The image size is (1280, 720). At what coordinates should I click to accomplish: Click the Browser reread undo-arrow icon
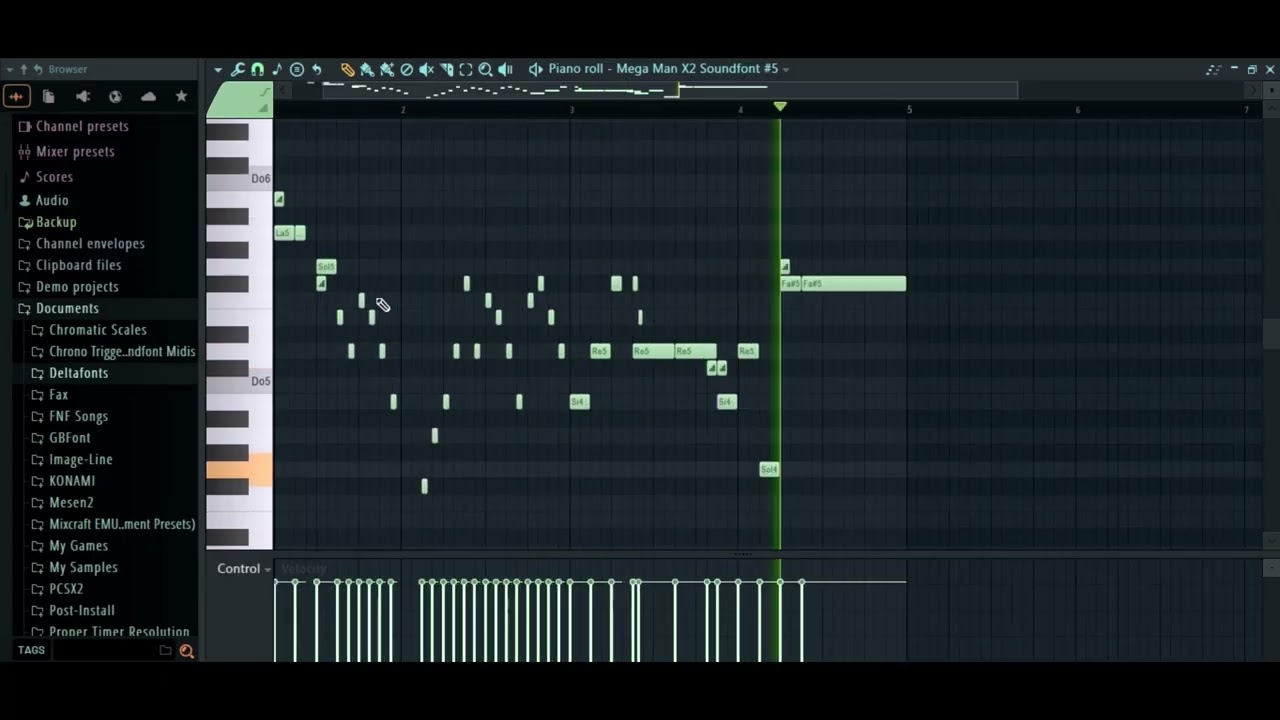pyautogui.click(x=38, y=69)
